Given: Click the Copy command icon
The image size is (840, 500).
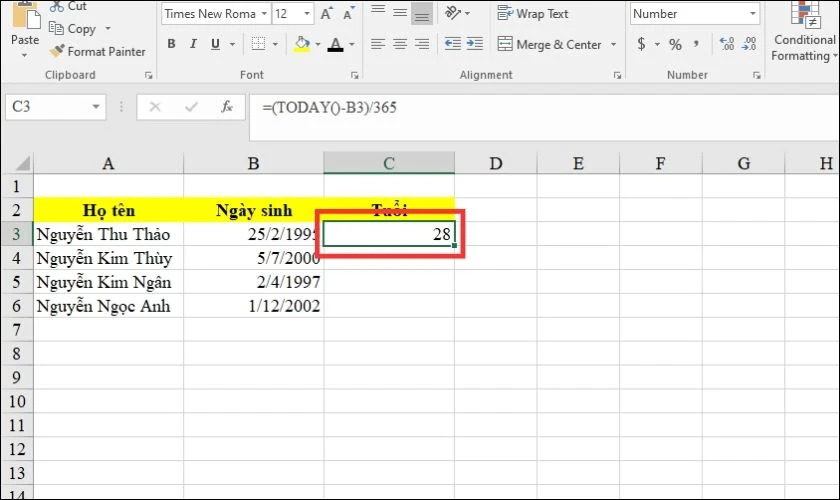Looking at the screenshot, I should pyautogui.click(x=56, y=28).
